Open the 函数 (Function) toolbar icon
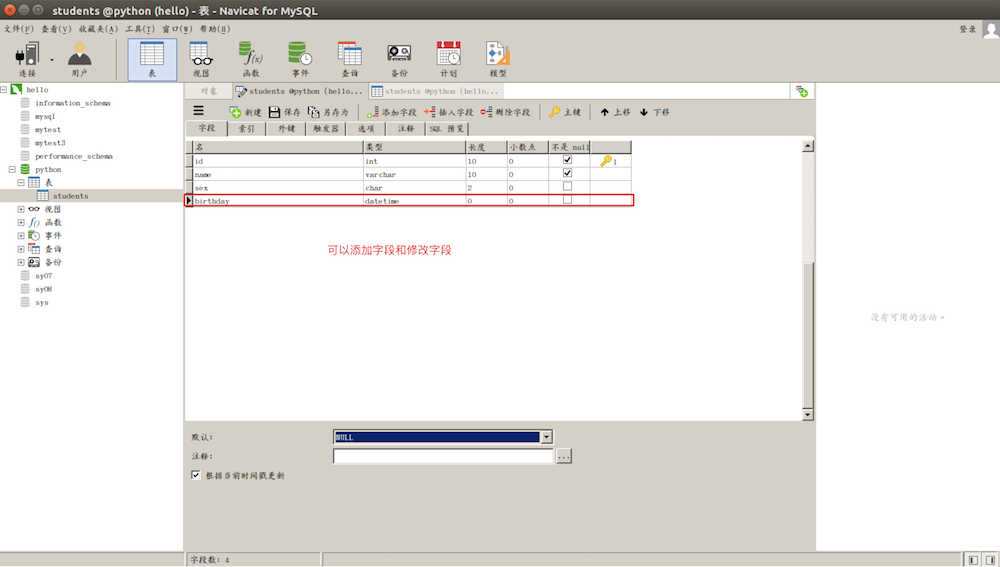This screenshot has width=1000, height=567. tap(251, 58)
